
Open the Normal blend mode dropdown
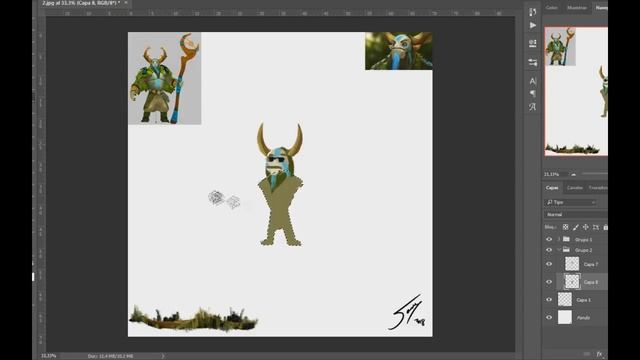pyautogui.click(x=576, y=214)
